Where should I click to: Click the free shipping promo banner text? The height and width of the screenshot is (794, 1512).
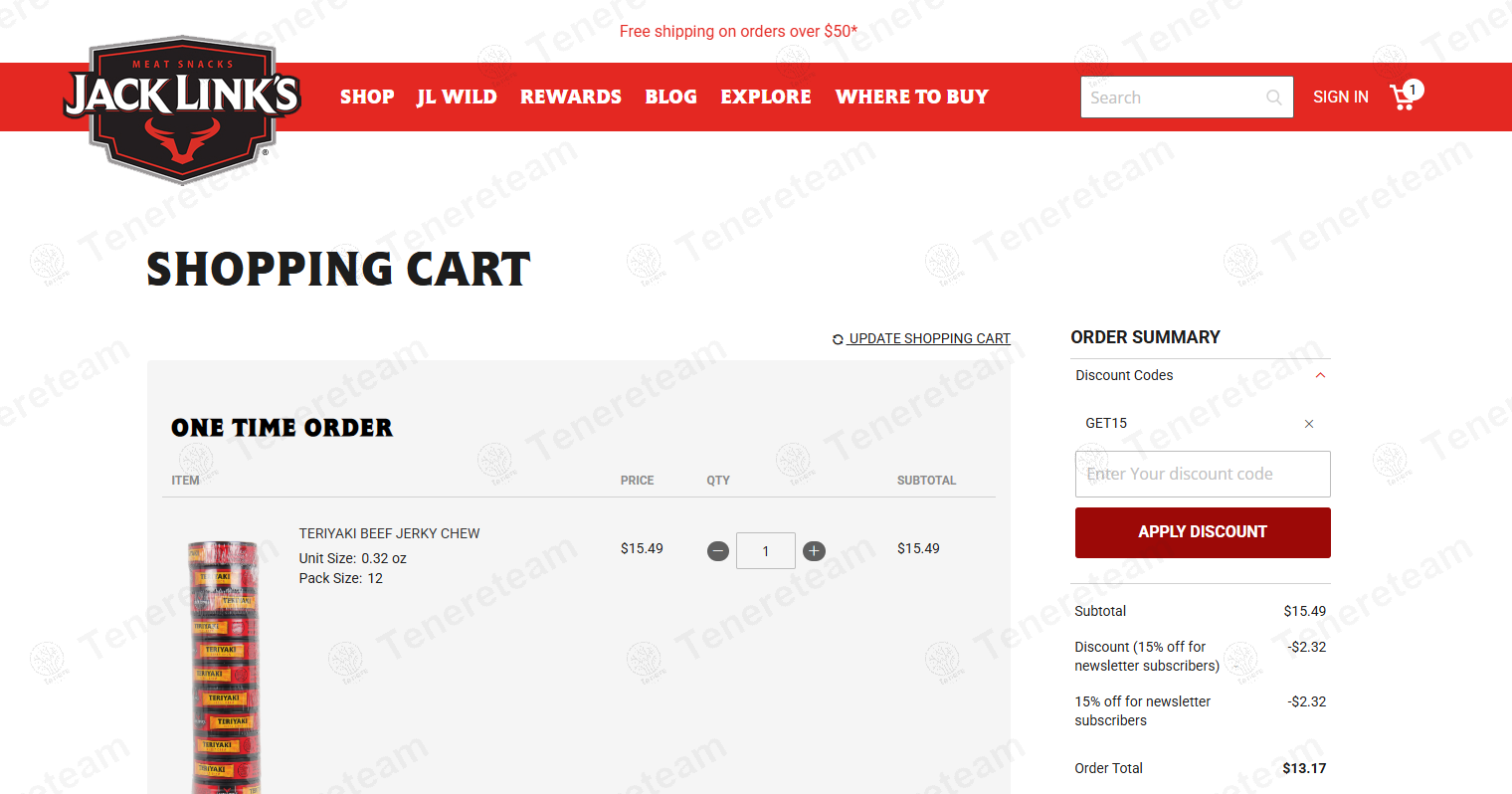(738, 31)
